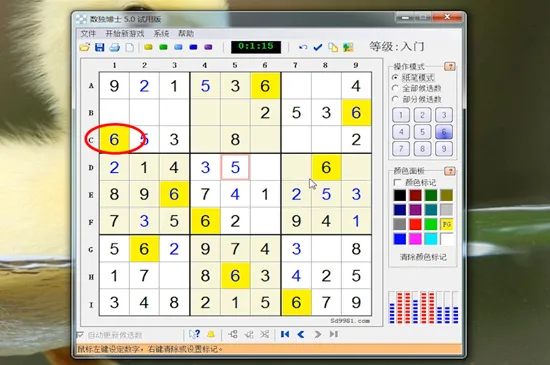
Task: Click the yellow bell hint icon
Action: point(211,334)
